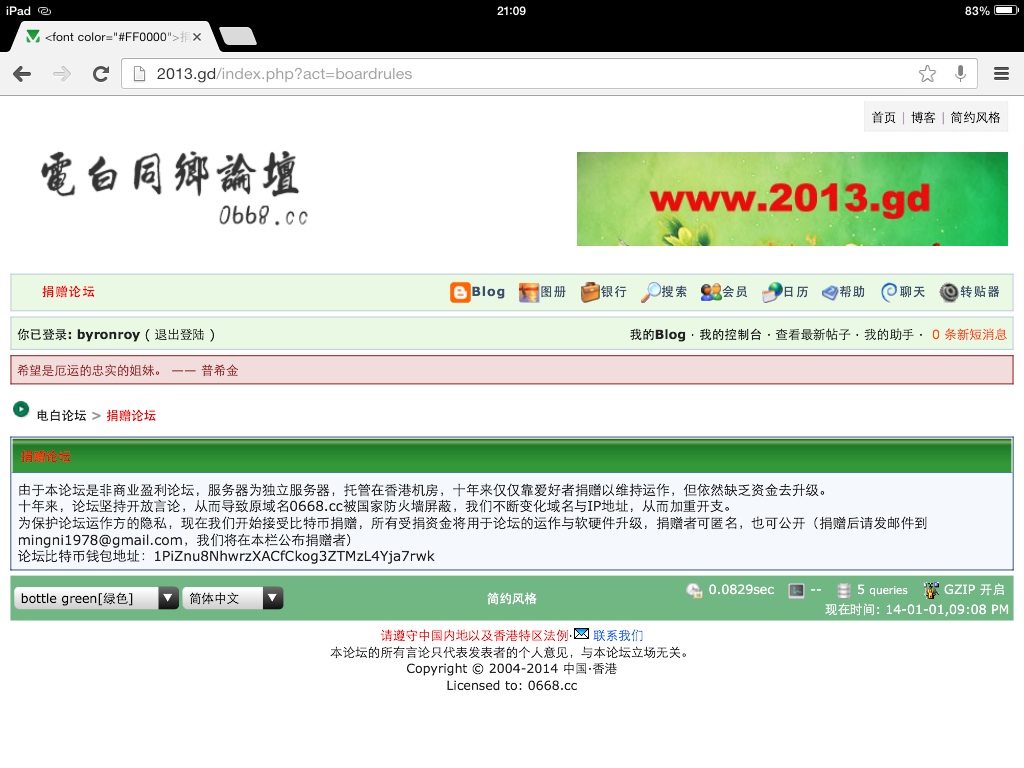Reload the page with the refresh button
The width and height of the screenshot is (1024, 768).
pos(100,74)
